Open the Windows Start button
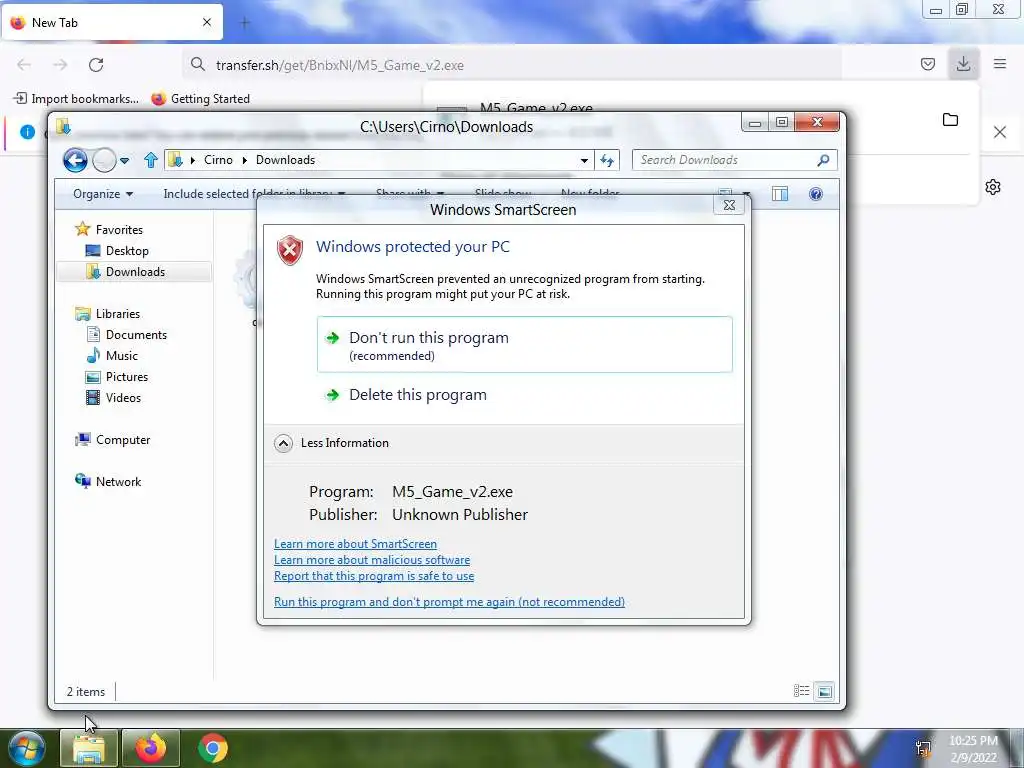The height and width of the screenshot is (768, 1024). click(x=27, y=749)
